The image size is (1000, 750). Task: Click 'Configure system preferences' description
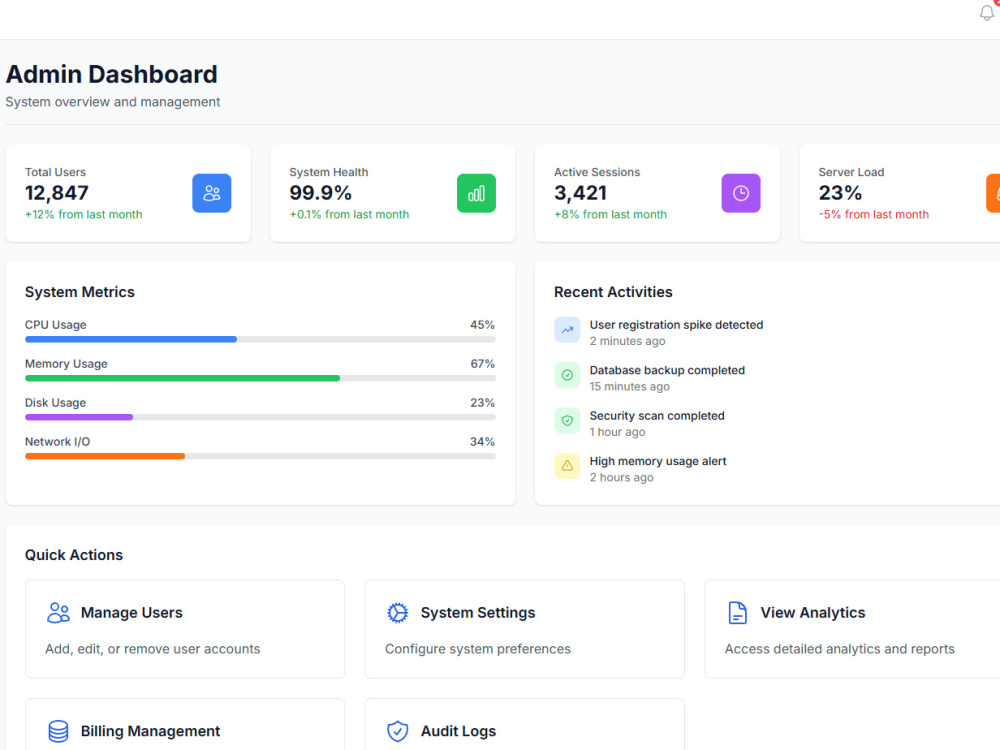[x=478, y=649]
